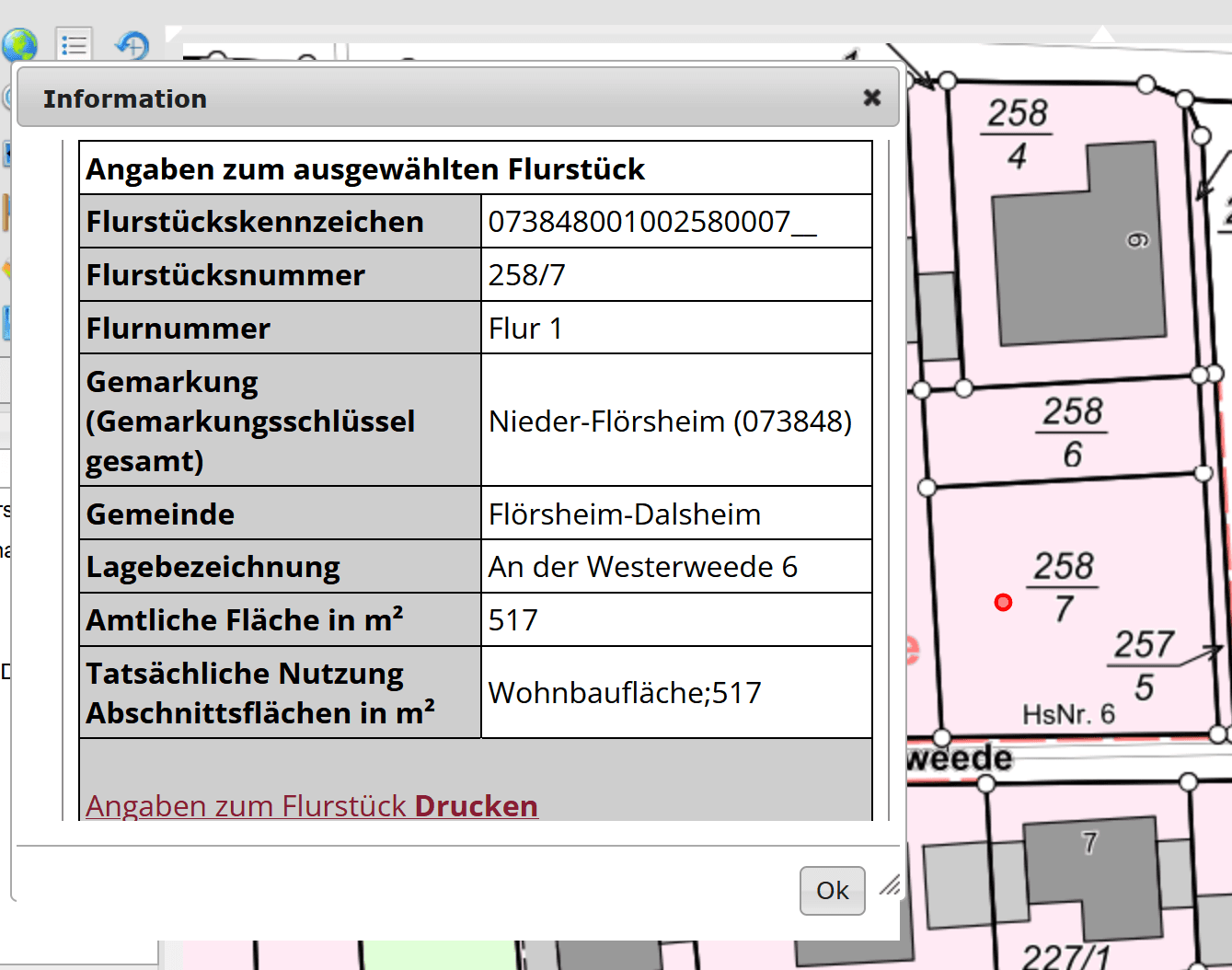The width and height of the screenshot is (1232, 970).
Task: Click the globe icon in the toolbar
Action: [x=19, y=45]
